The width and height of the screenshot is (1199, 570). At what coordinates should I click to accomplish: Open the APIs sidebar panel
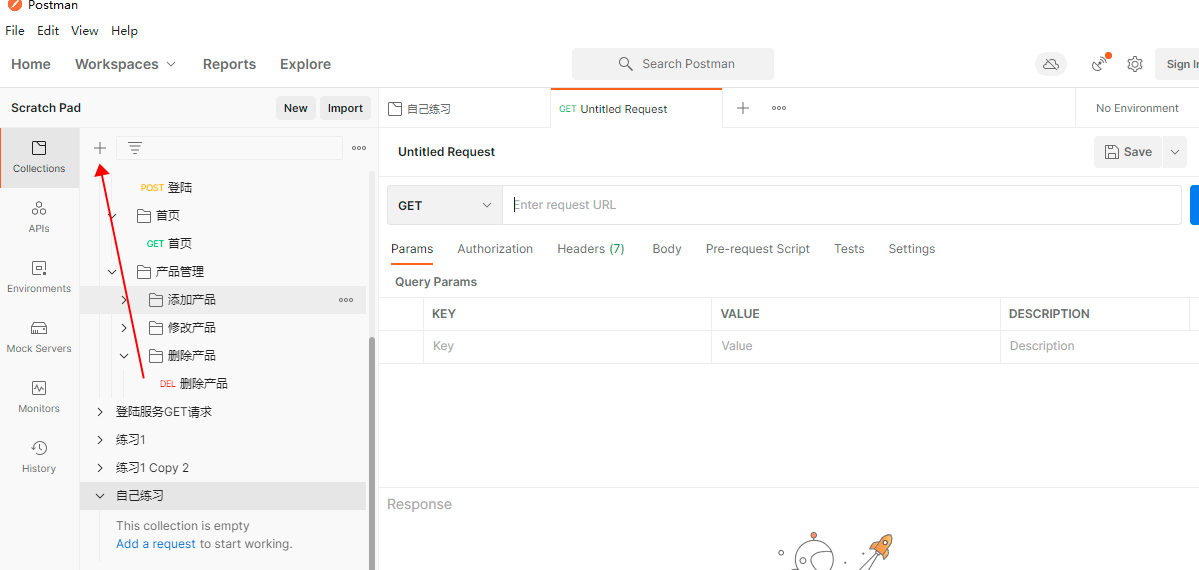point(39,217)
